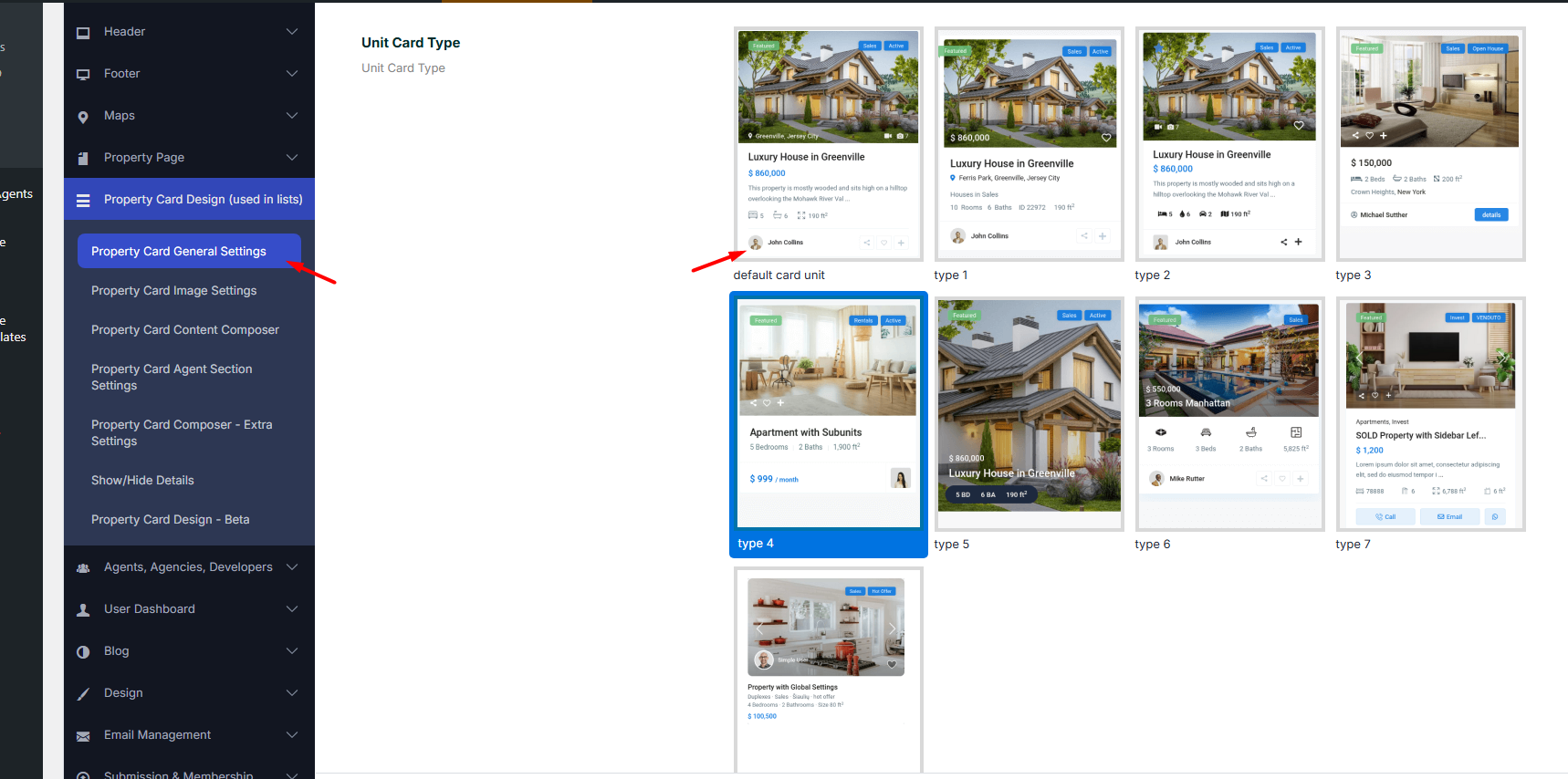The height and width of the screenshot is (779, 1568).
Task: Click the Blog contrast circle icon
Action: click(x=83, y=652)
